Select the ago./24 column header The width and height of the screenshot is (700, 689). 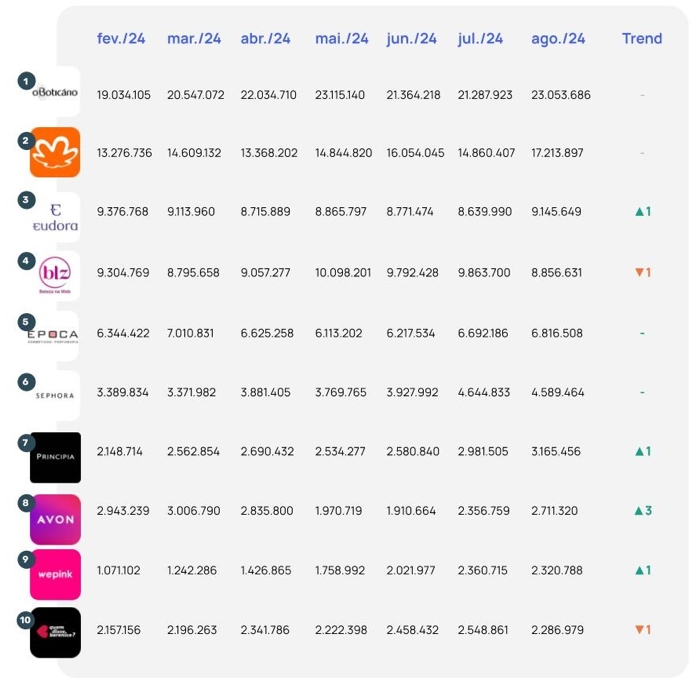pyautogui.click(x=558, y=39)
